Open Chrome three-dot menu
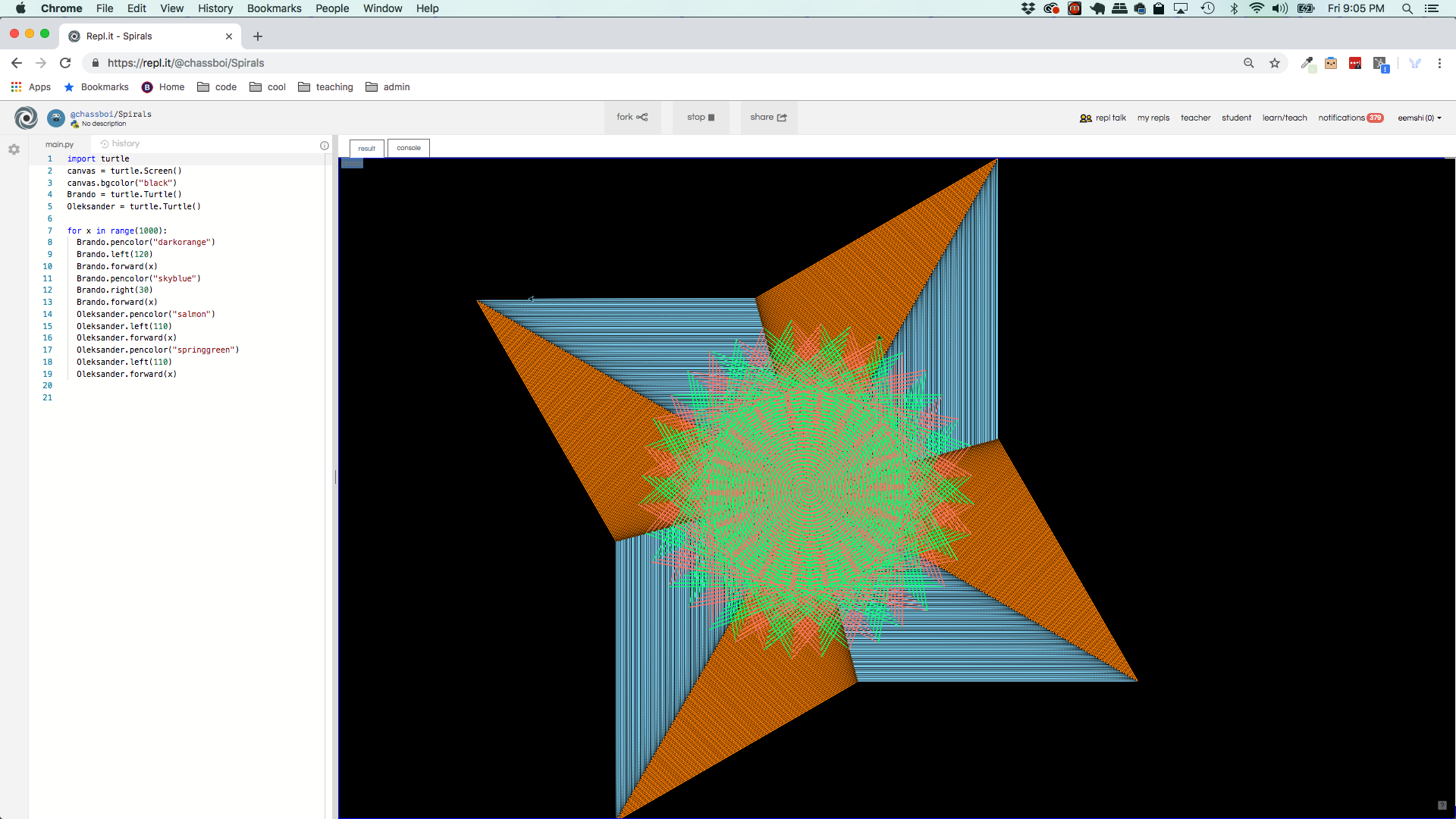The height and width of the screenshot is (819, 1456). tap(1439, 63)
